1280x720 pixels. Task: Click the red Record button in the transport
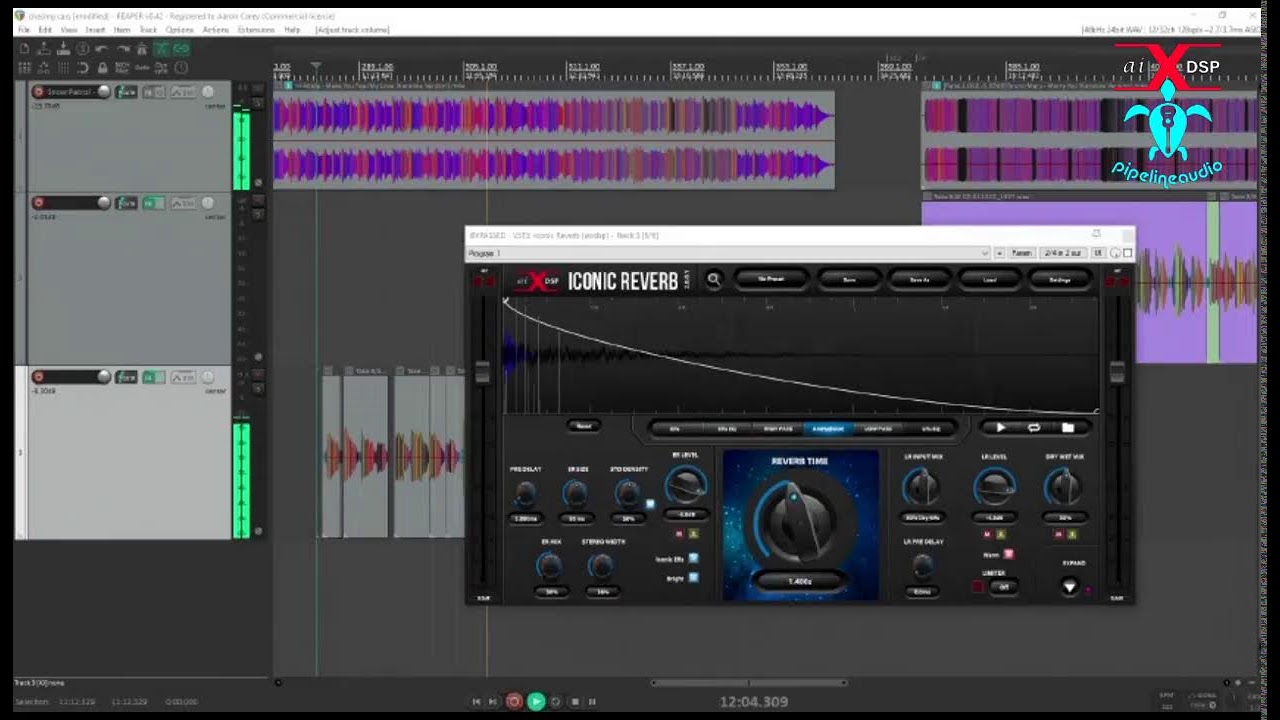point(514,701)
